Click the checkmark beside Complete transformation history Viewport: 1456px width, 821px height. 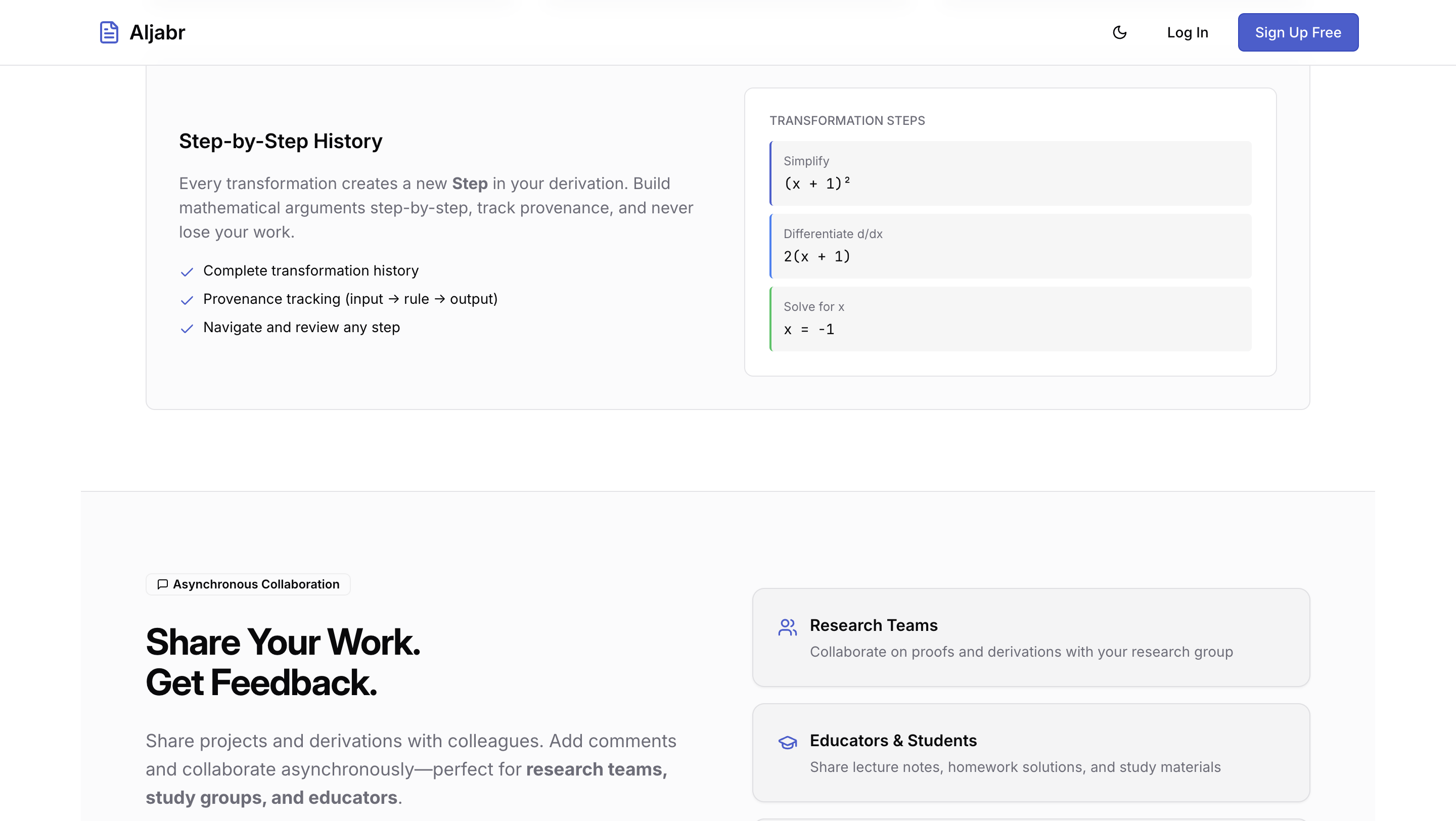pos(187,272)
